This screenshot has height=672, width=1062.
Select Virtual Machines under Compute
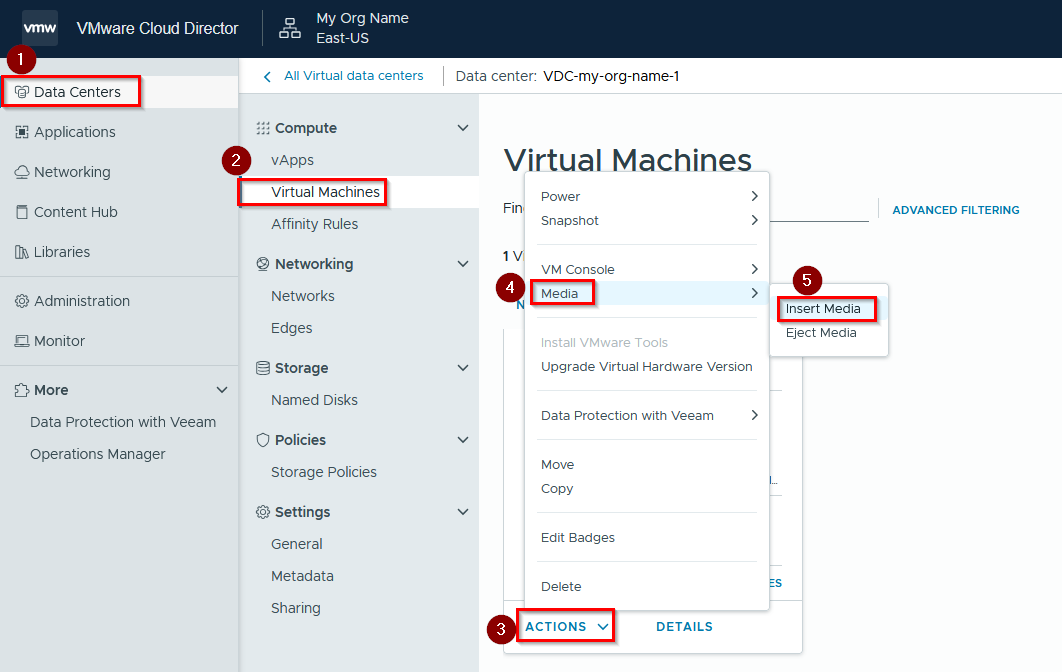point(325,192)
